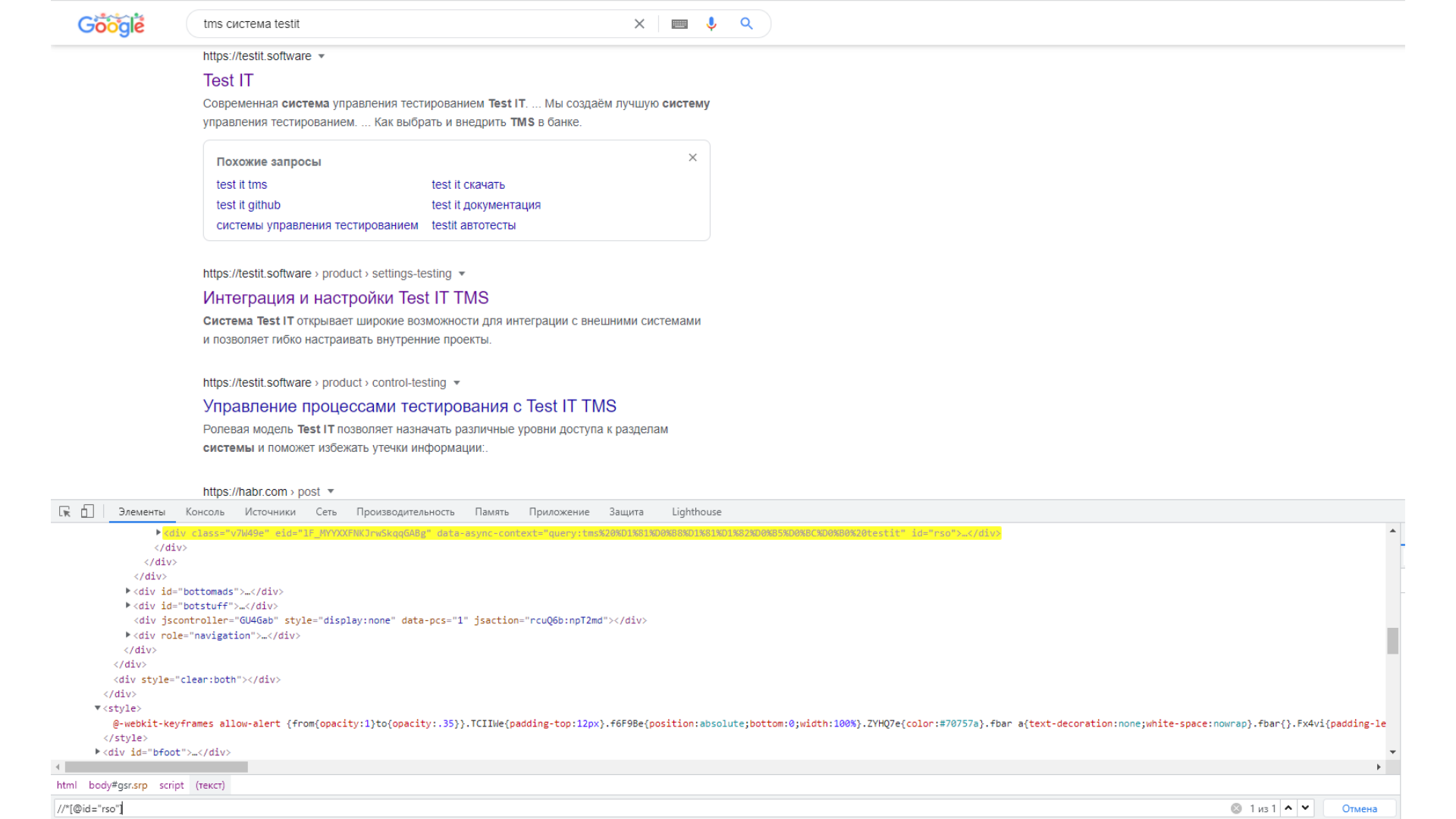
Task: Open dropdown next to habr.com post URL
Action: click(x=331, y=491)
